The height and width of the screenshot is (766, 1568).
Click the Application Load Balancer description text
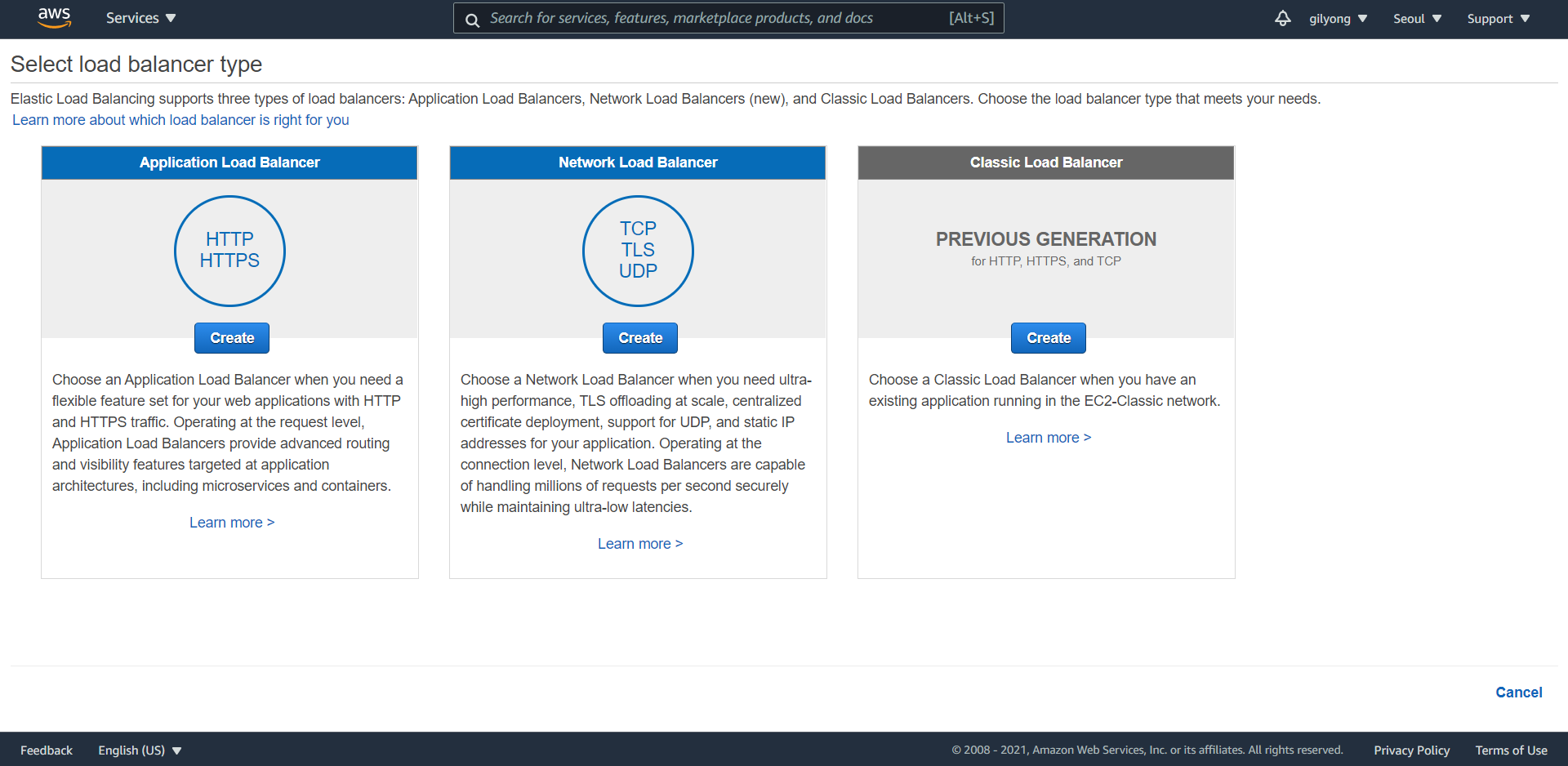229,433
